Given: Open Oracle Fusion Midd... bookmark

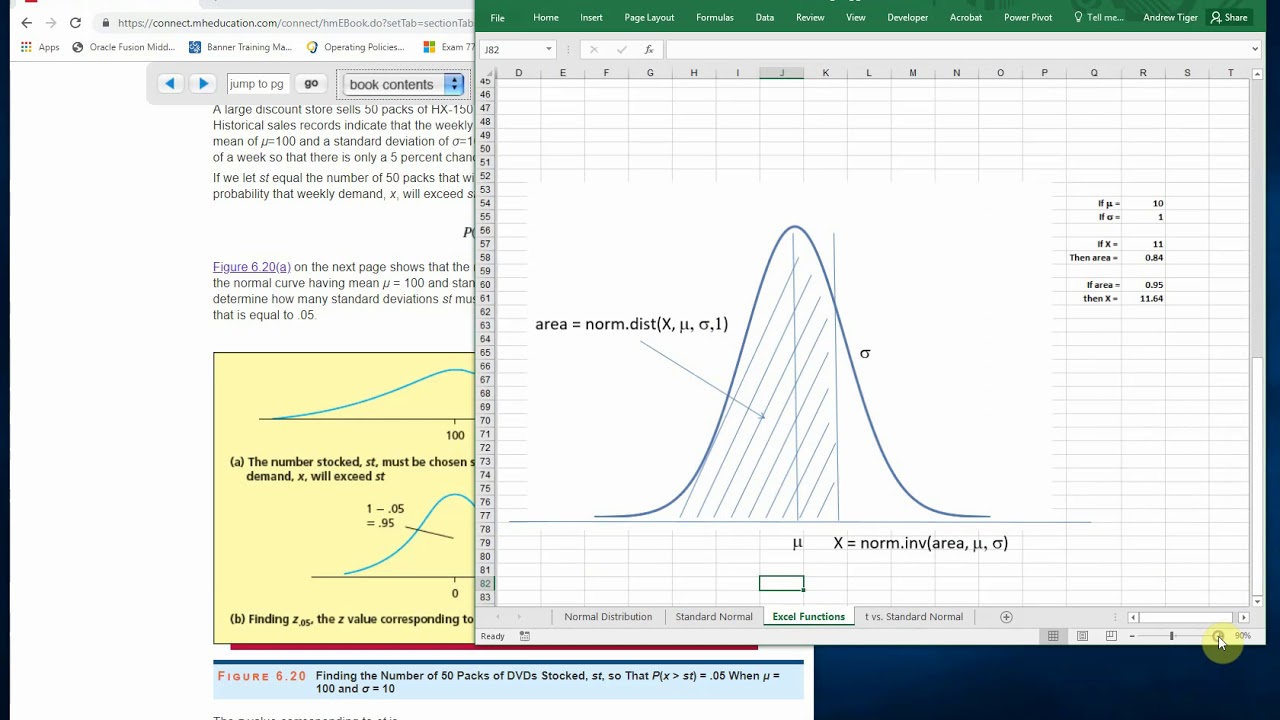Looking at the screenshot, I should pos(123,47).
